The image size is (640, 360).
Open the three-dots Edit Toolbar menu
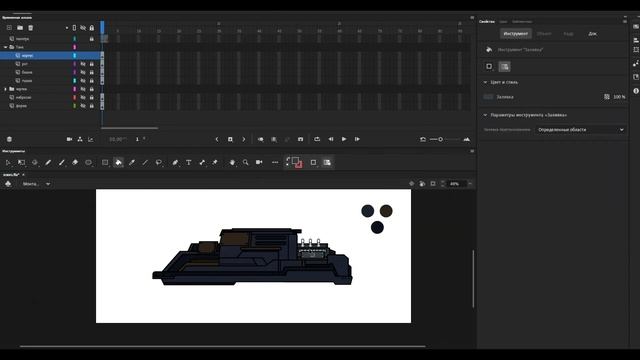(x=275, y=162)
